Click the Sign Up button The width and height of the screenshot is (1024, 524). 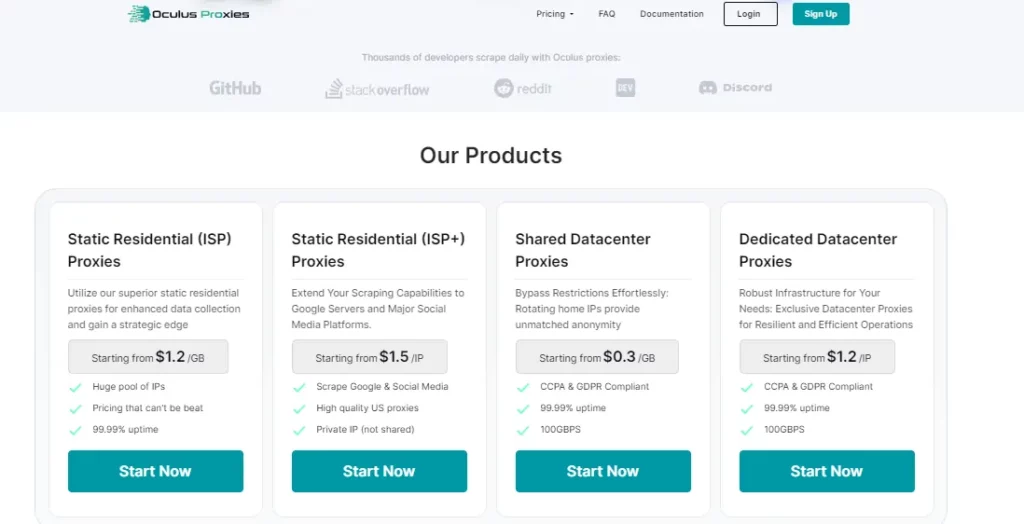[x=821, y=14]
